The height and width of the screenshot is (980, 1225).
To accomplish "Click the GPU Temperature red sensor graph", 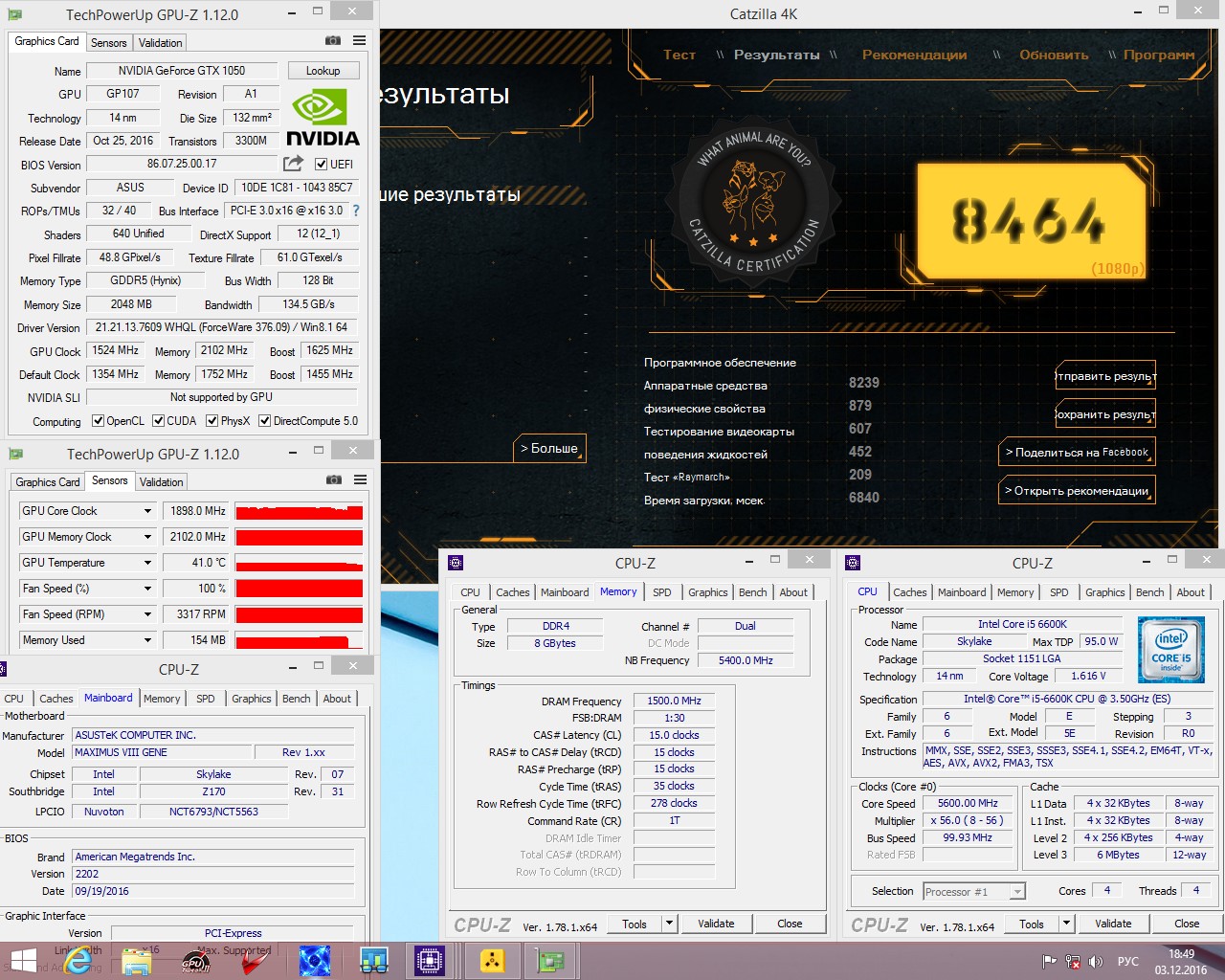I will point(300,563).
